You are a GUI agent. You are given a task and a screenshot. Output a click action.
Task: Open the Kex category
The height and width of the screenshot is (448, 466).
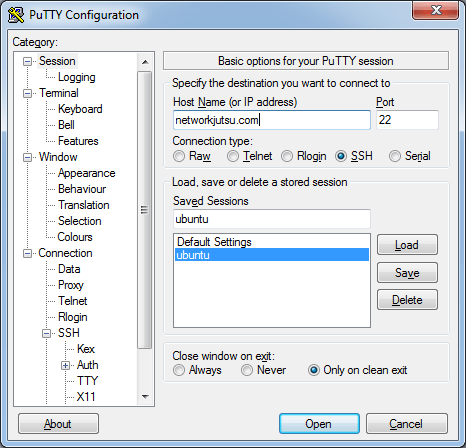click(86, 349)
